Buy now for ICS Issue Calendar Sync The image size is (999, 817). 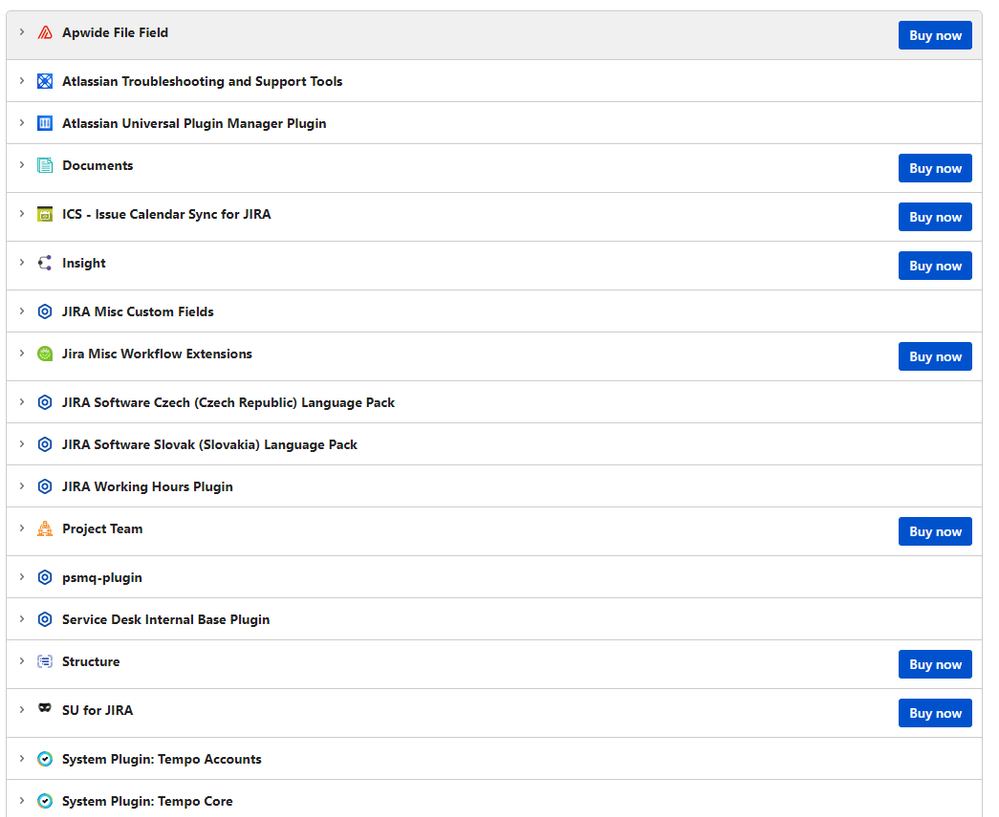(x=935, y=217)
